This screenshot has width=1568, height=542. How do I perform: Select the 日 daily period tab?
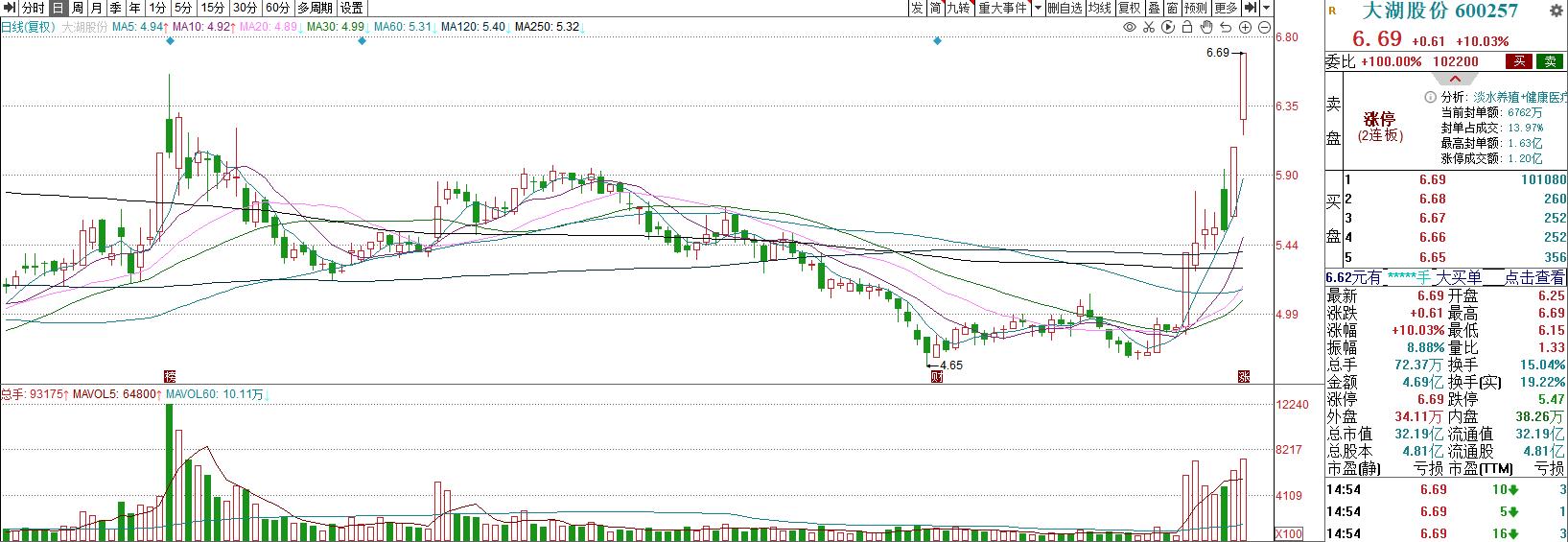click(x=58, y=8)
